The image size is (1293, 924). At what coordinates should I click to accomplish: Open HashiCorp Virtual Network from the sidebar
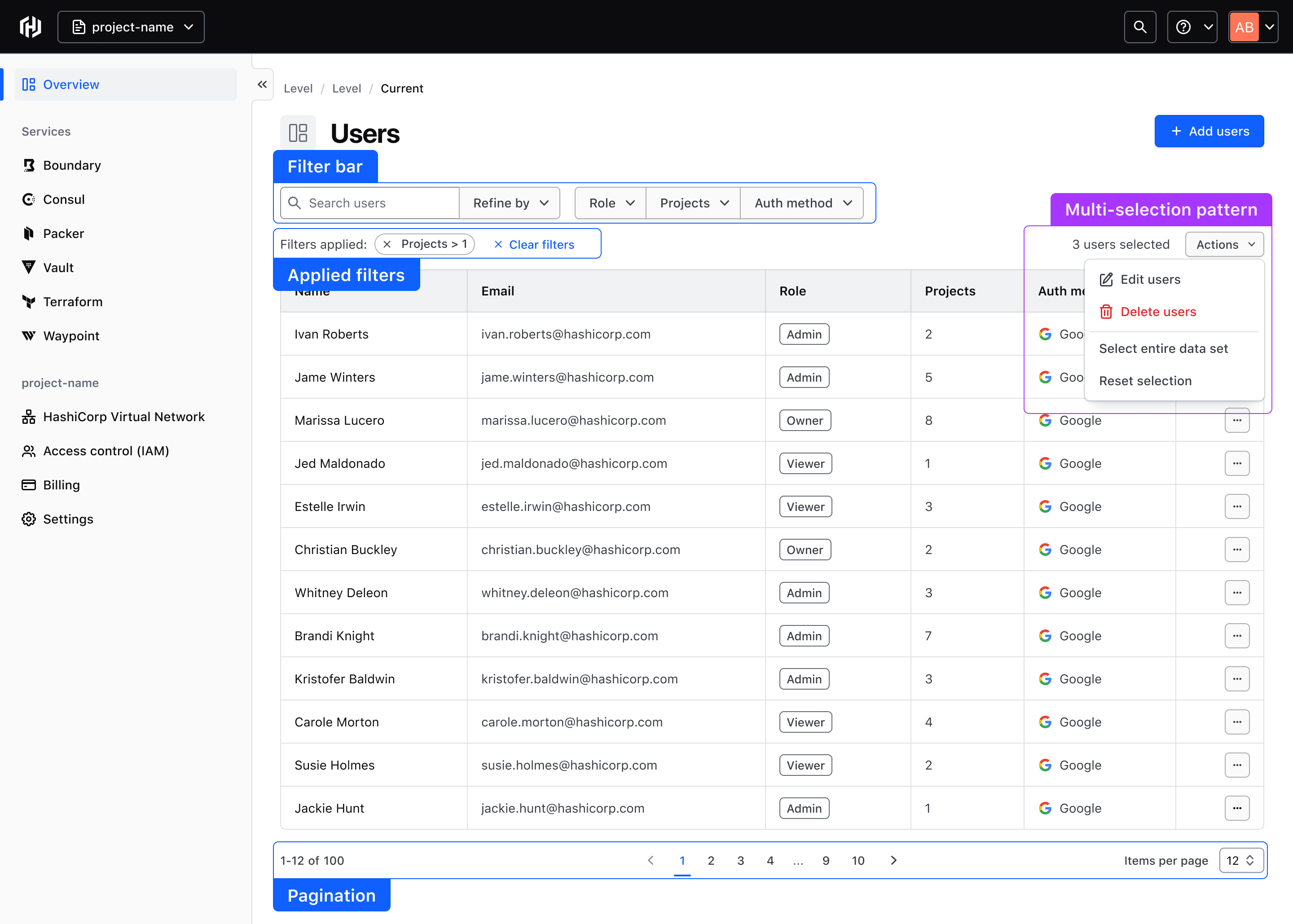pos(124,417)
